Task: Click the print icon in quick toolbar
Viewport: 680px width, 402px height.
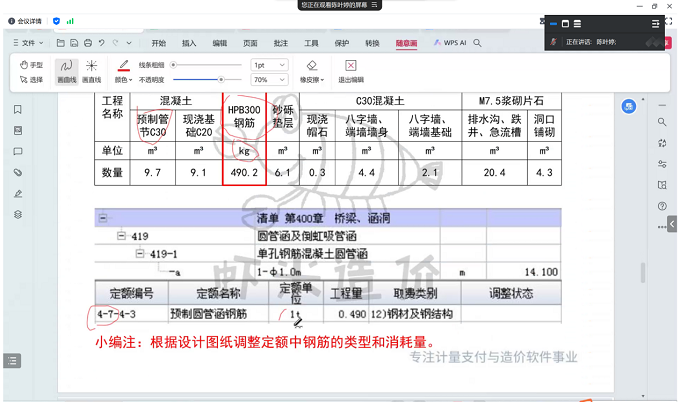Action: tap(88, 43)
